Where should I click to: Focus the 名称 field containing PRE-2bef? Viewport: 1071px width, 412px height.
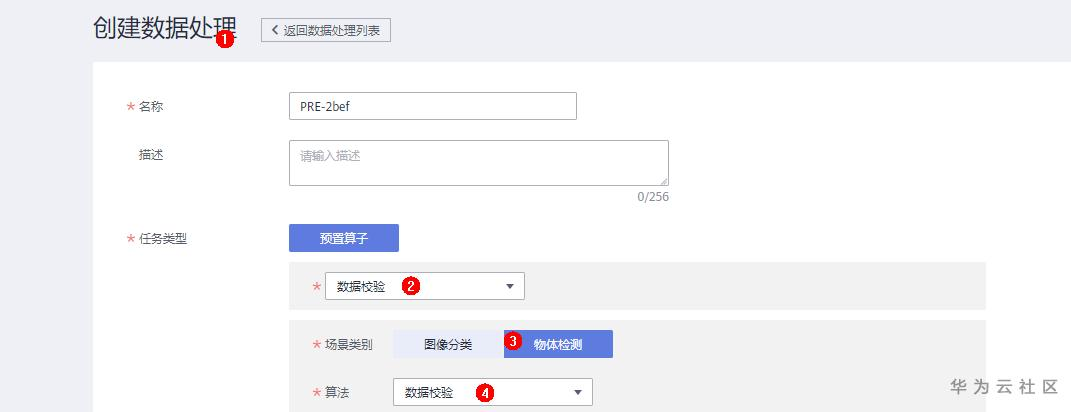click(x=432, y=106)
